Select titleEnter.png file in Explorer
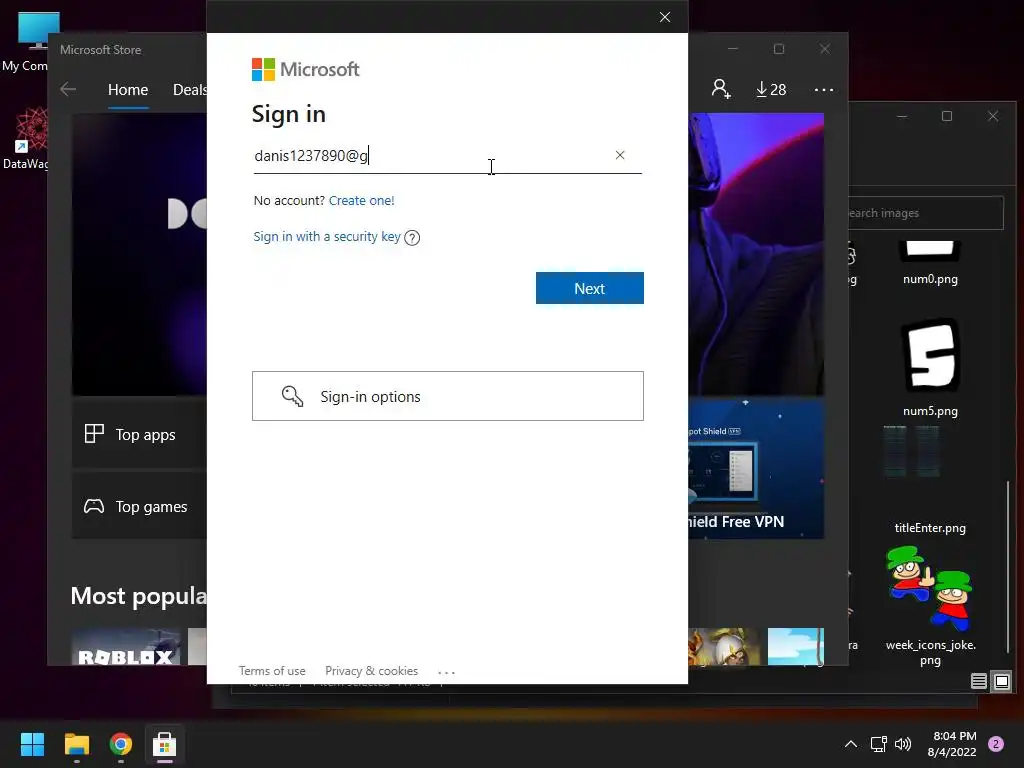This screenshot has width=1024, height=768. (930, 481)
